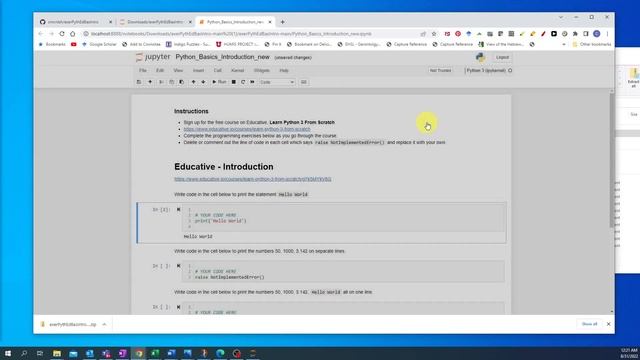Rename notebook via Python_Basics_Introduction_new title
Screen dimensions: 640x360
tap(222, 57)
